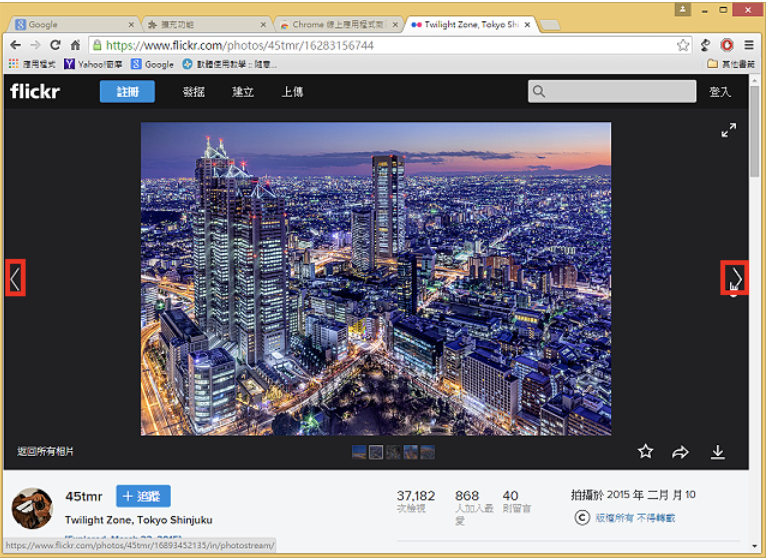
Task: Click the Flickr search field
Action: pyautogui.click(x=612, y=91)
